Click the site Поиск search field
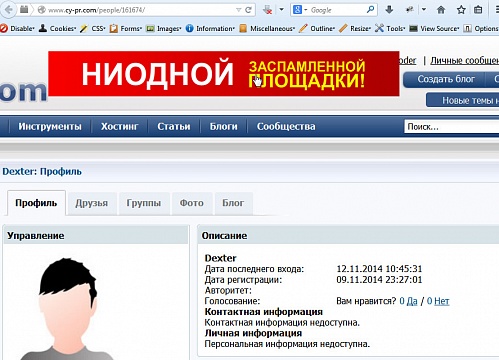Image resolution: width=499 pixels, height=360 pixels. pos(452,127)
